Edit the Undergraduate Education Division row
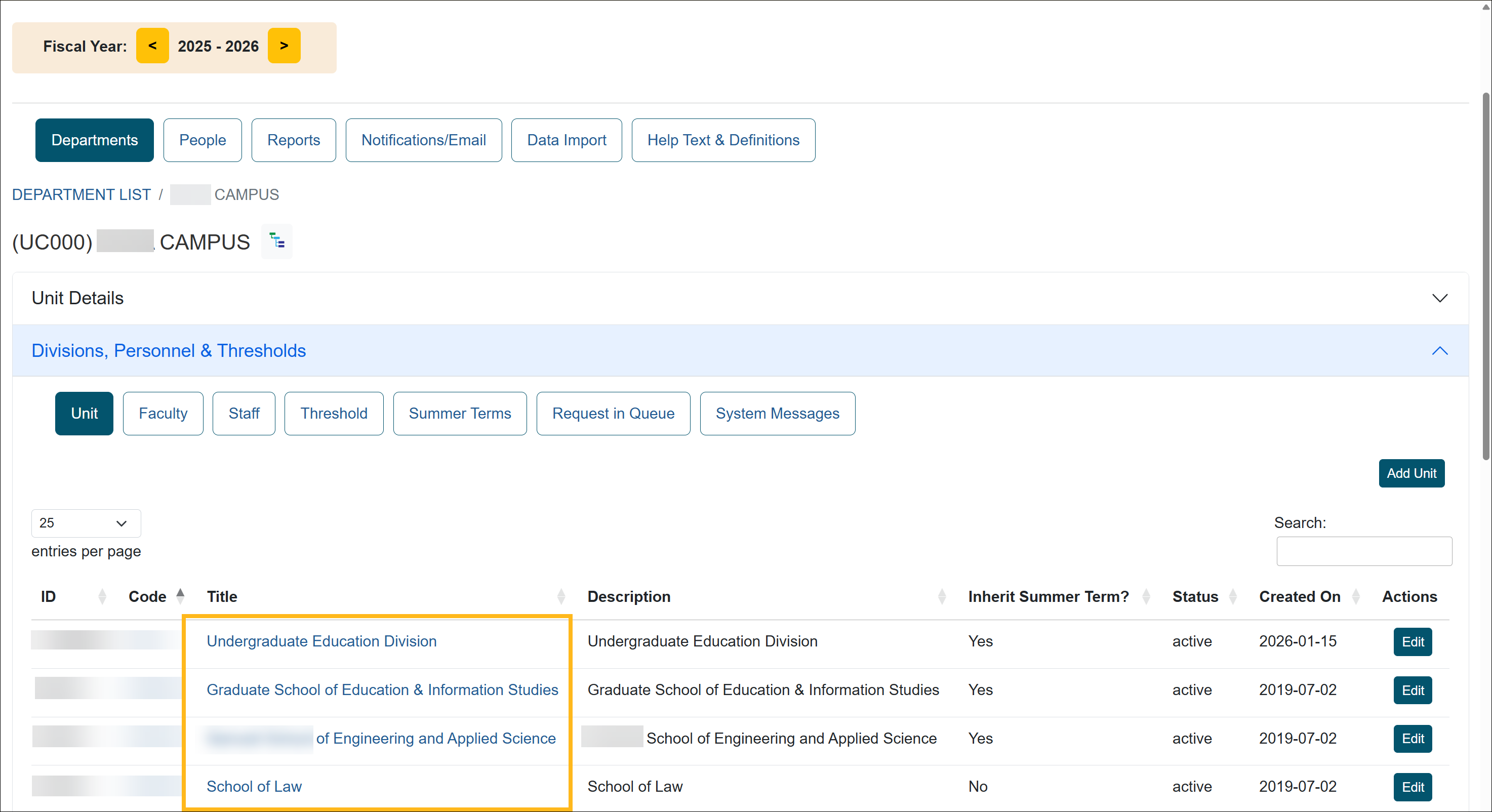The image size is (1492, 812). pyautogui.click(x=1412, y=642)
